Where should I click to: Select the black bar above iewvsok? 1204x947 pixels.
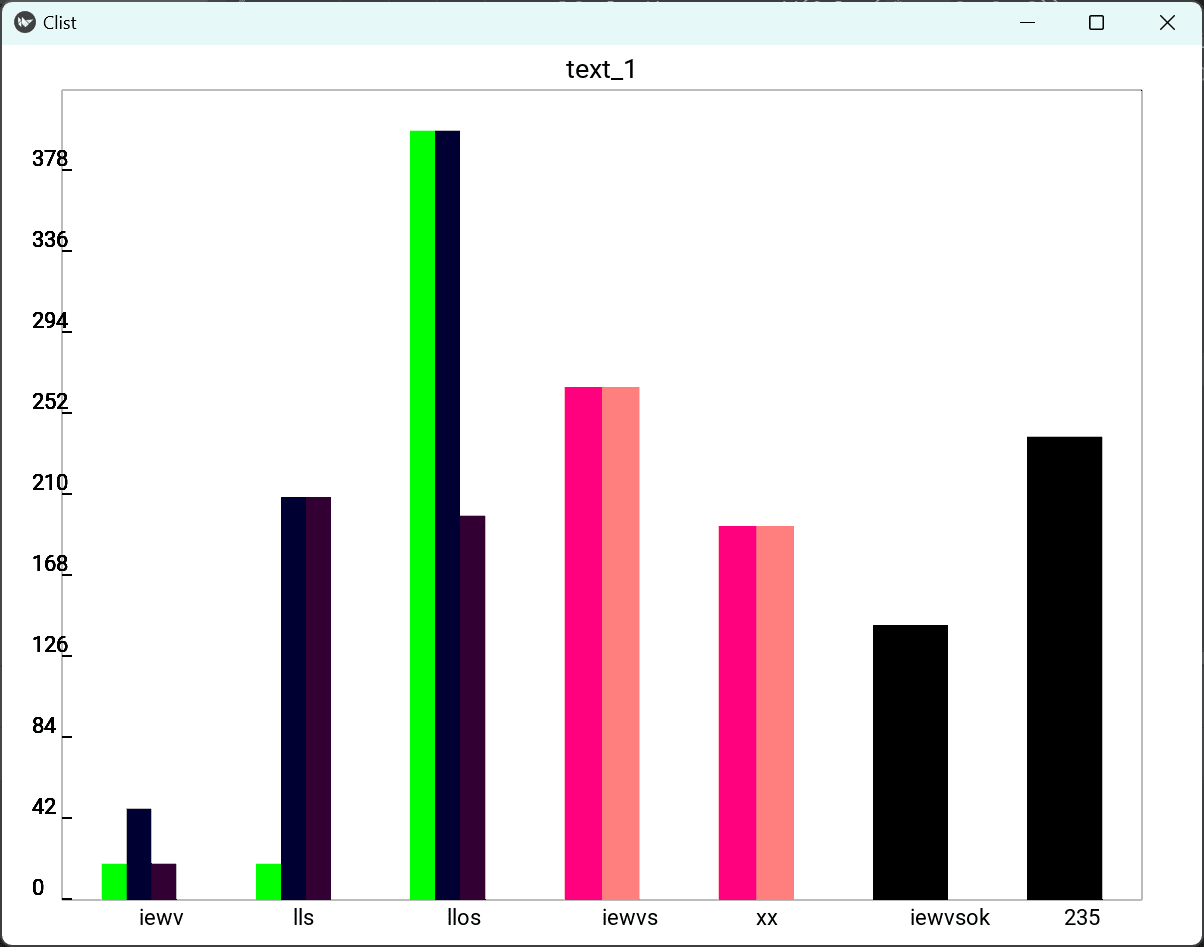(911, 762)
